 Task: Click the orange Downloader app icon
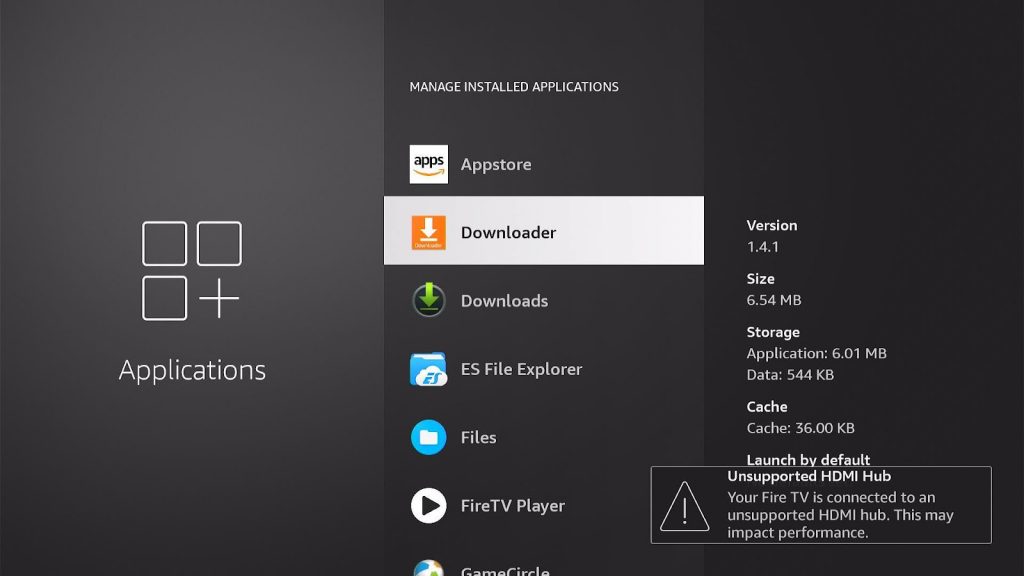[428, 232]
